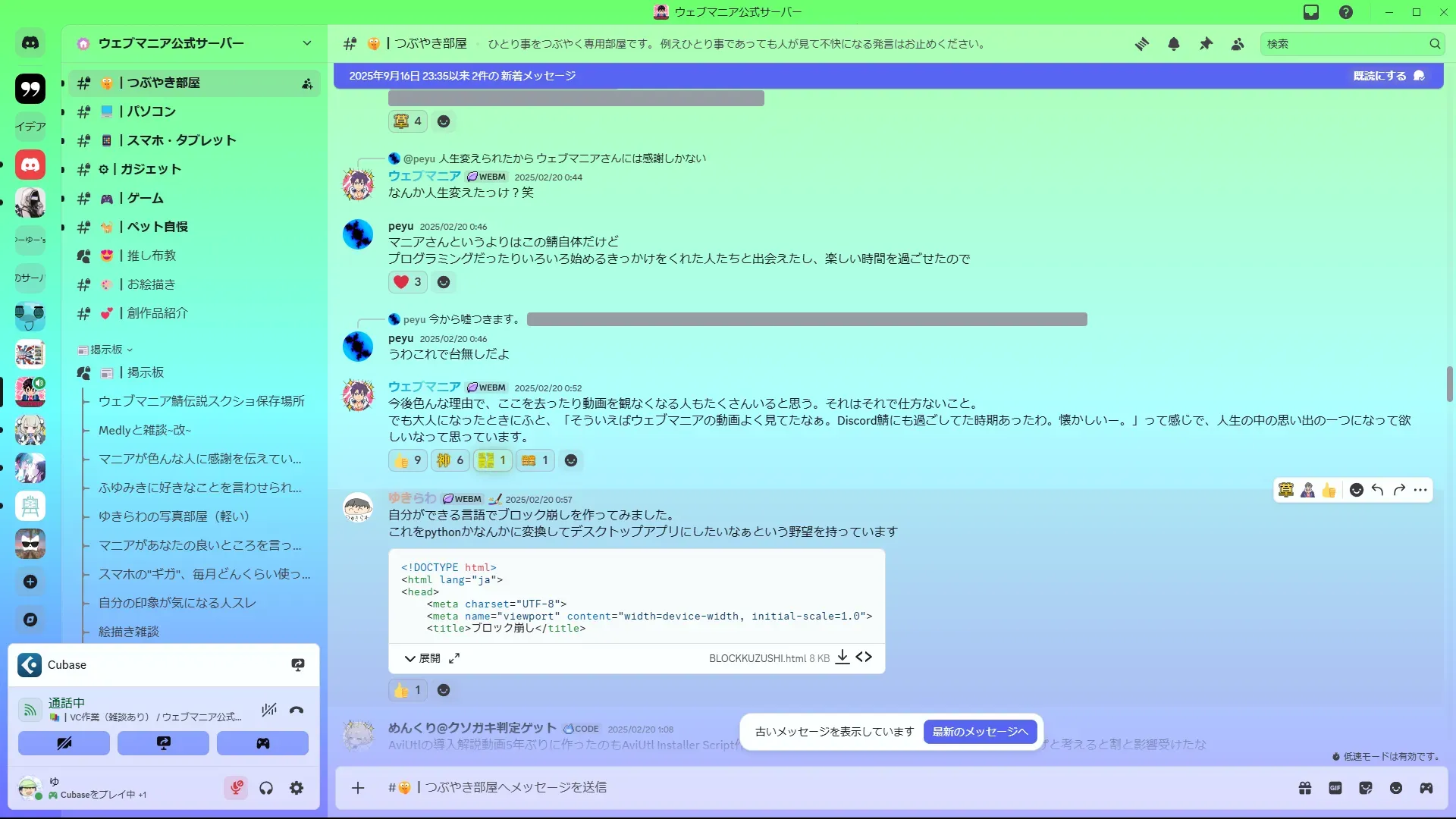This screenshot has width=1456, height=819.
Task: Select the パソコン channel
Action: pos(151,111)
